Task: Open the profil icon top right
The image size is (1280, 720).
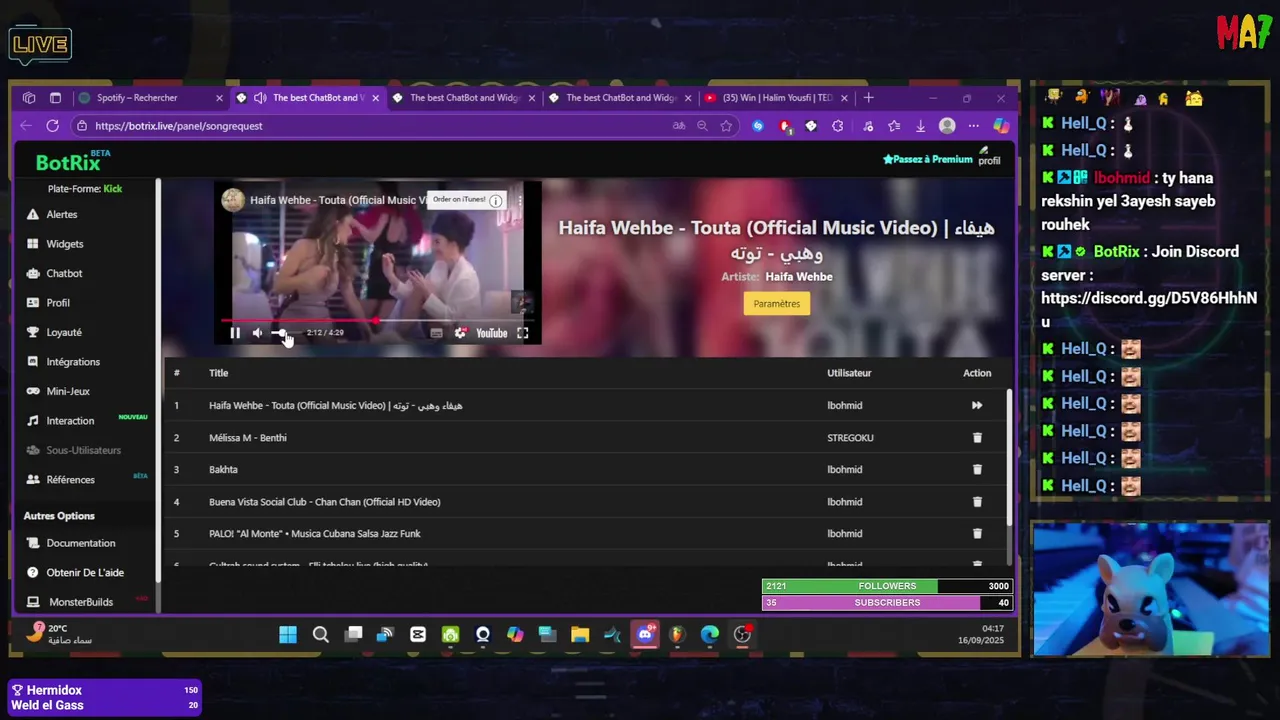Action: pyautogui.click(x=989, y=157)
